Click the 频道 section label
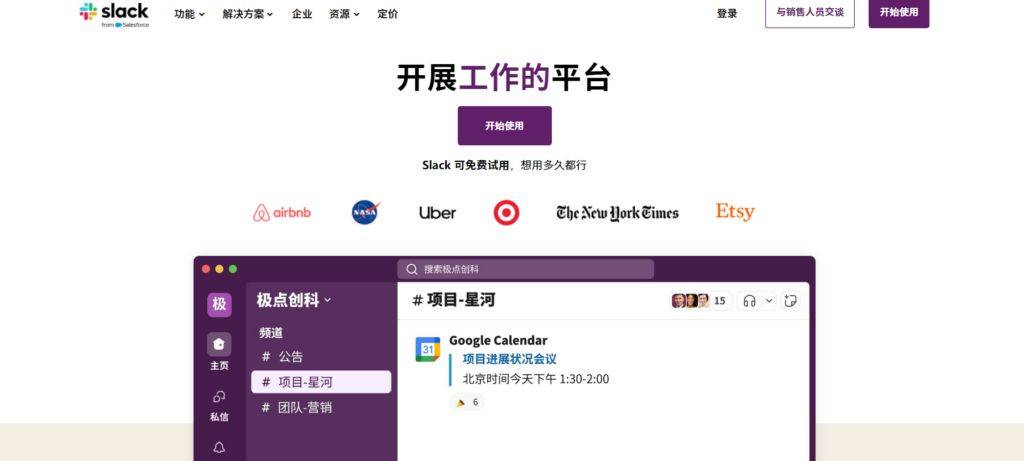1024x461 pixels. point(271,332)
